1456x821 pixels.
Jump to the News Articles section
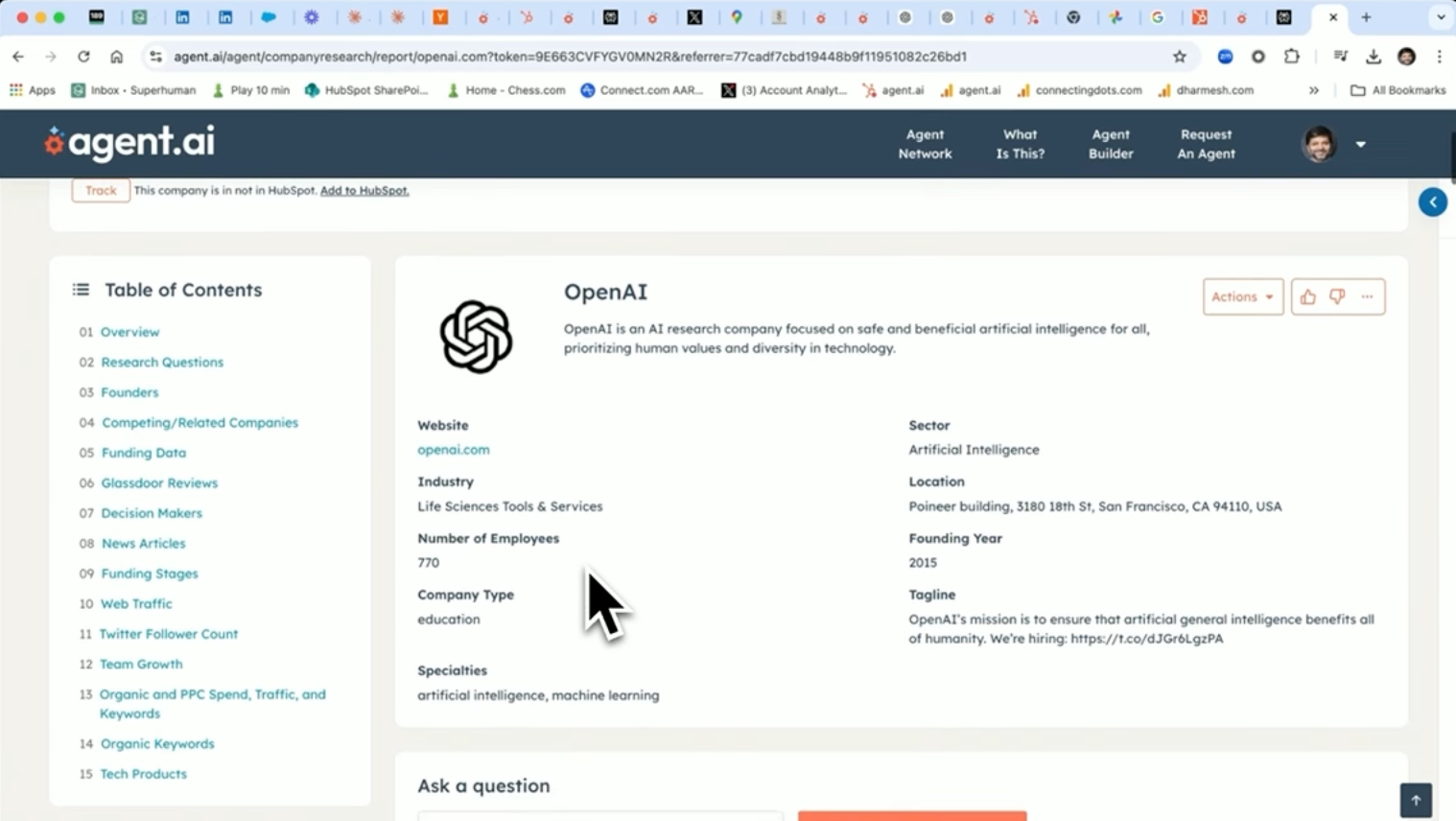(x=143, y=543)
